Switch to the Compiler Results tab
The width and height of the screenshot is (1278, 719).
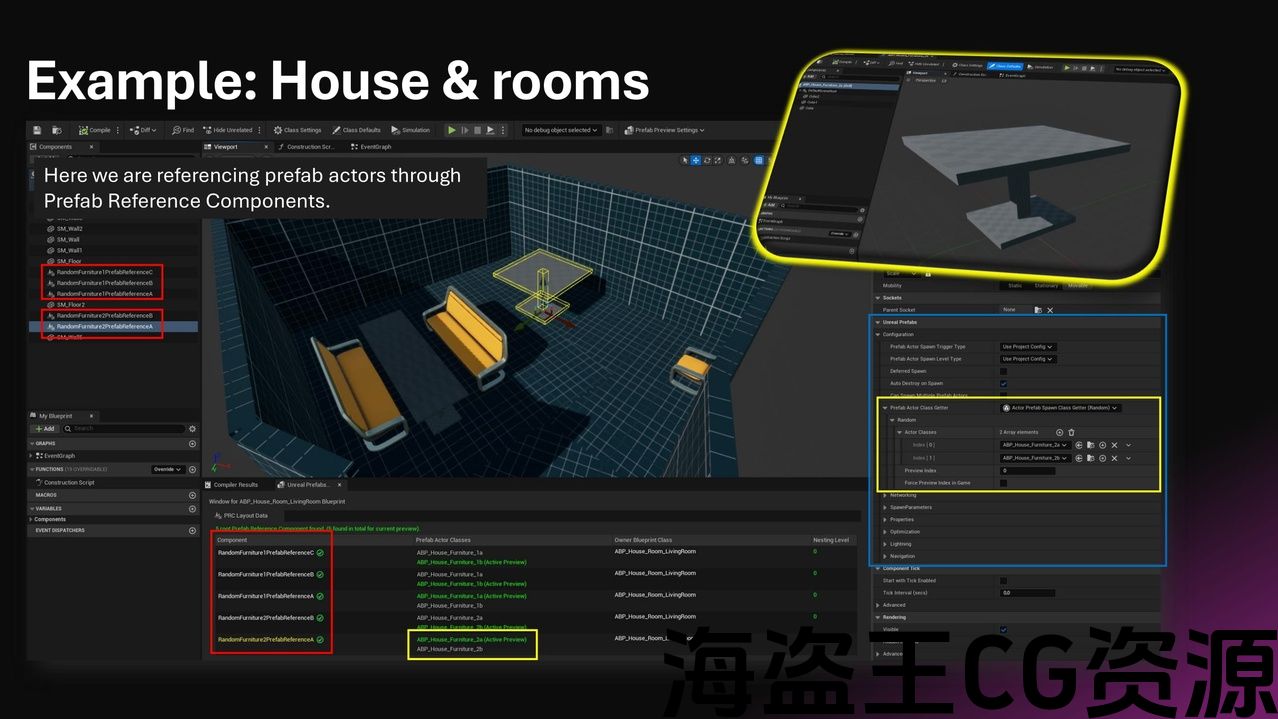(x=234, y=485)
